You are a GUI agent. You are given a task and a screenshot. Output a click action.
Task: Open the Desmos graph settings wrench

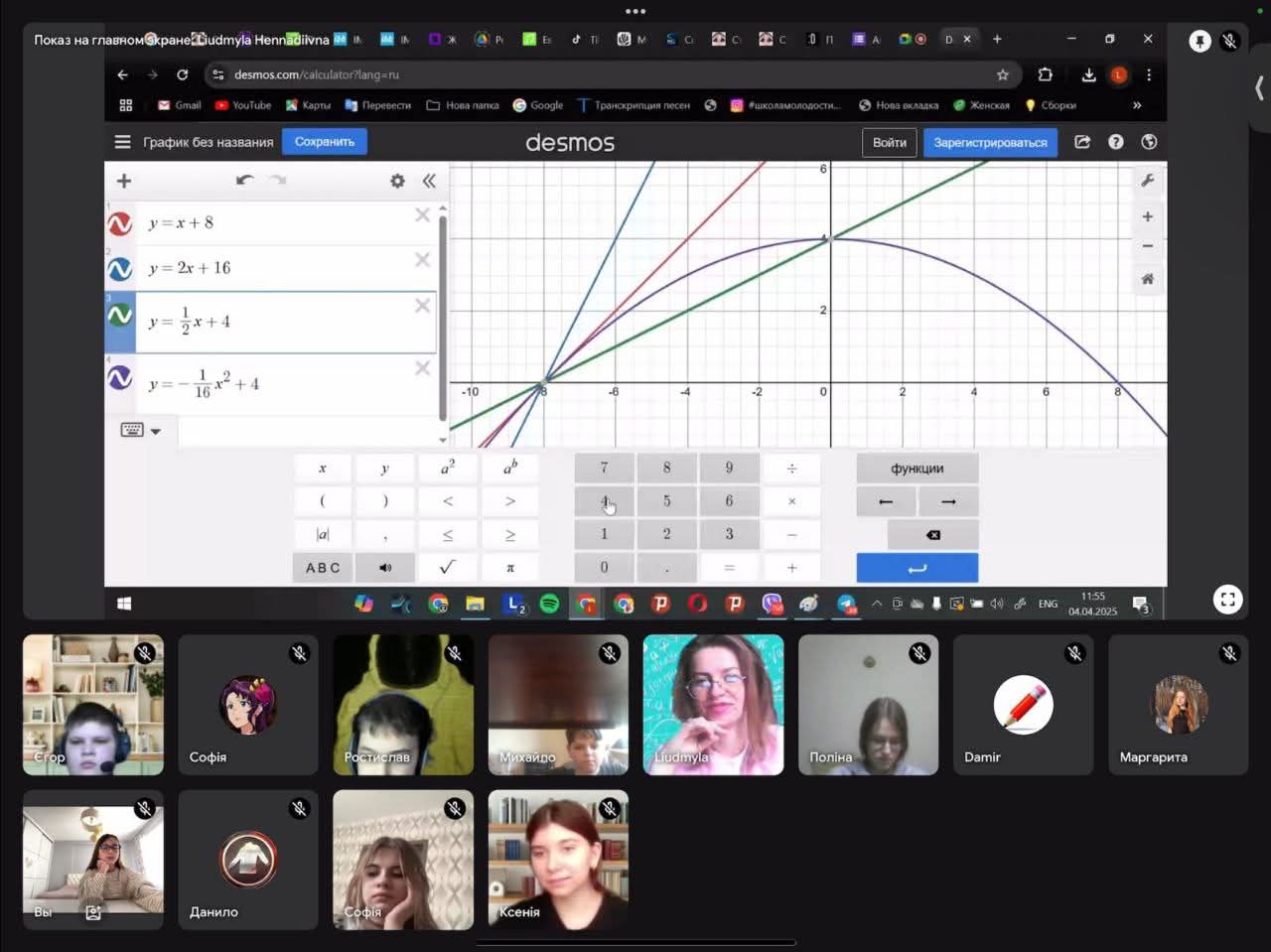coord(1147,181)
